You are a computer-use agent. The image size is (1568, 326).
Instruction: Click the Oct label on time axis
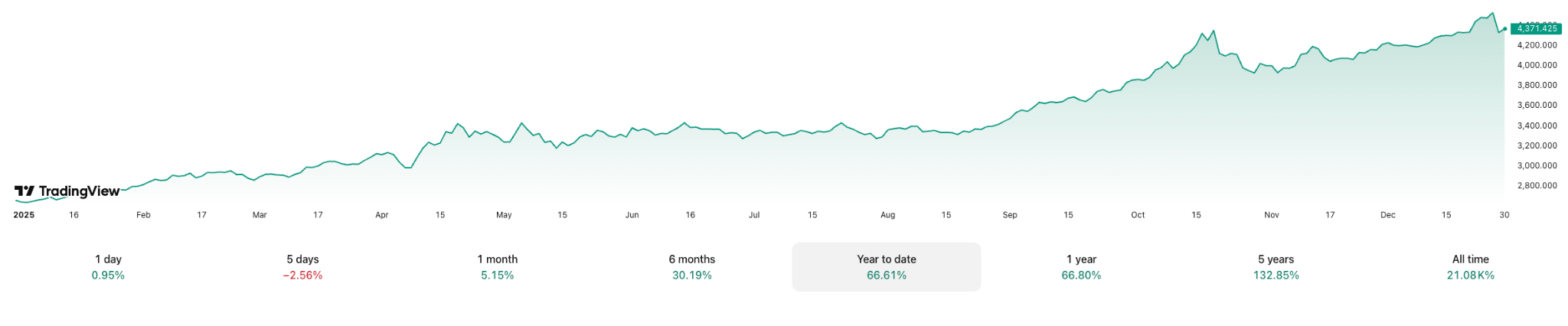pyautogui.click(x=1138, y=215)
